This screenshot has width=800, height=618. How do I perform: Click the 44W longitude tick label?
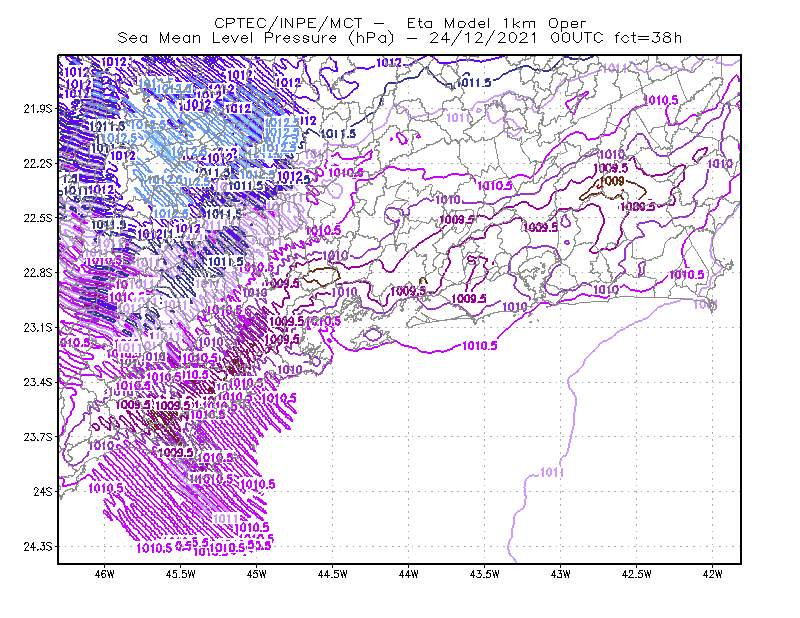tap(408, 574)
